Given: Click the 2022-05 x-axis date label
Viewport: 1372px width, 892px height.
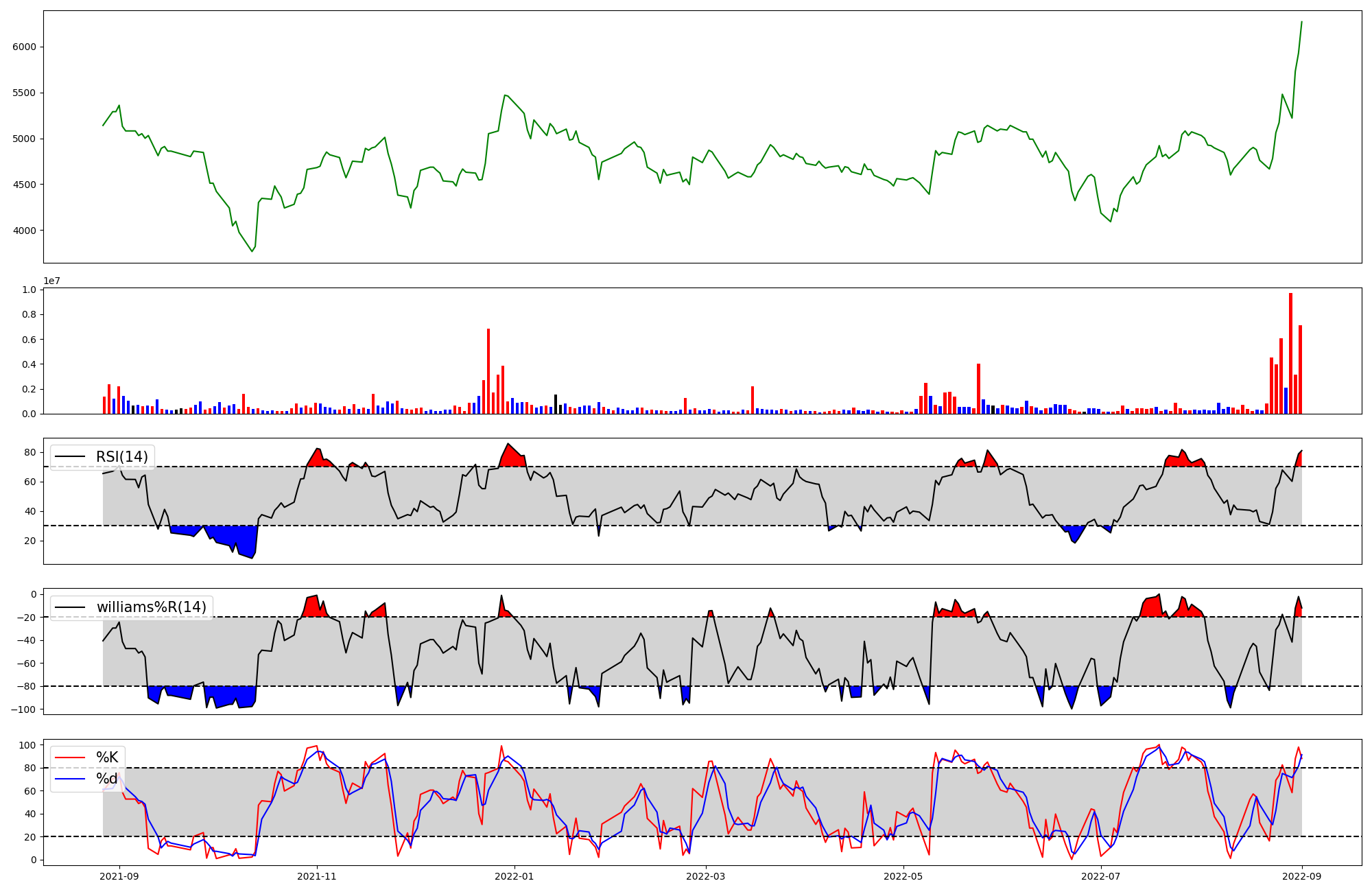Looking at the screenshot, I should [903, 876].
